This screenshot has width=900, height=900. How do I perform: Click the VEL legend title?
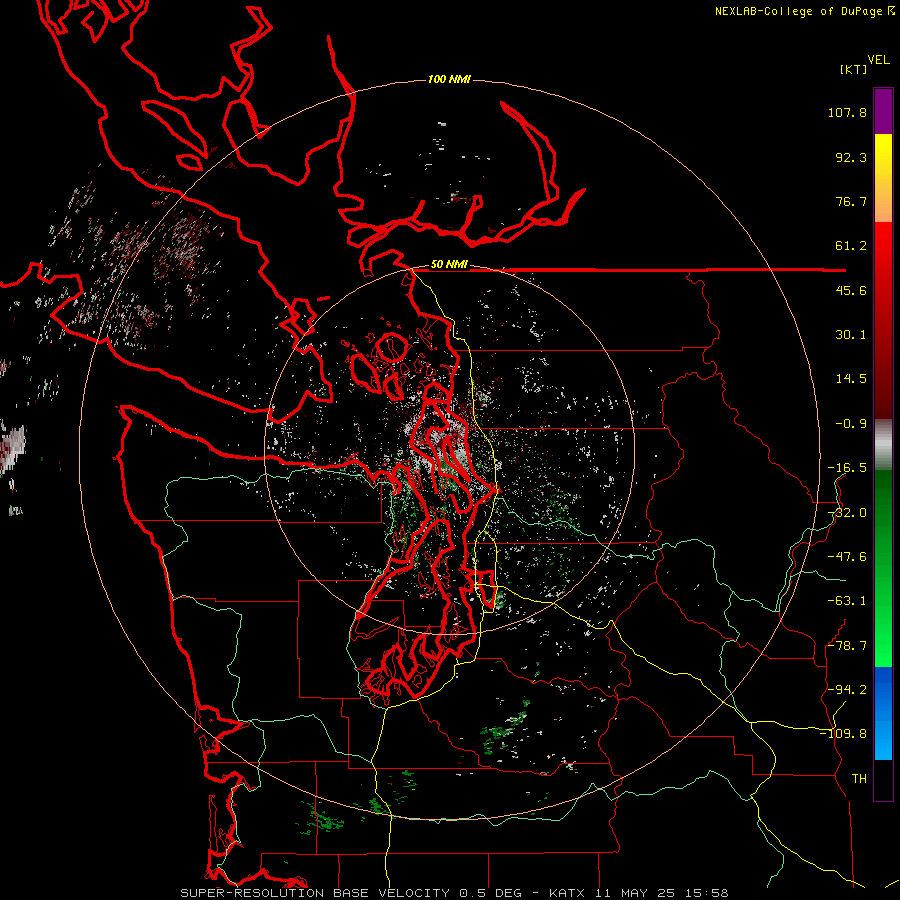click(879, 60)
